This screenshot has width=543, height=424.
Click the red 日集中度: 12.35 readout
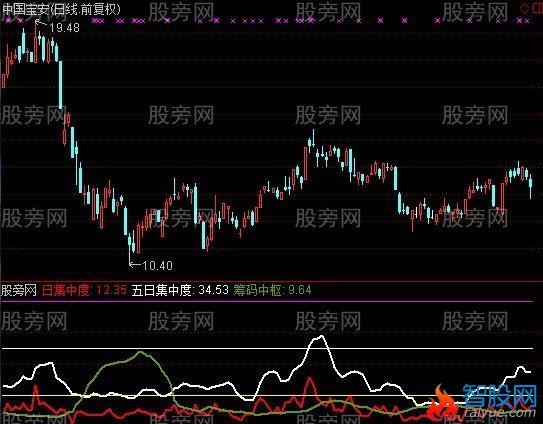tap(84, 290)
